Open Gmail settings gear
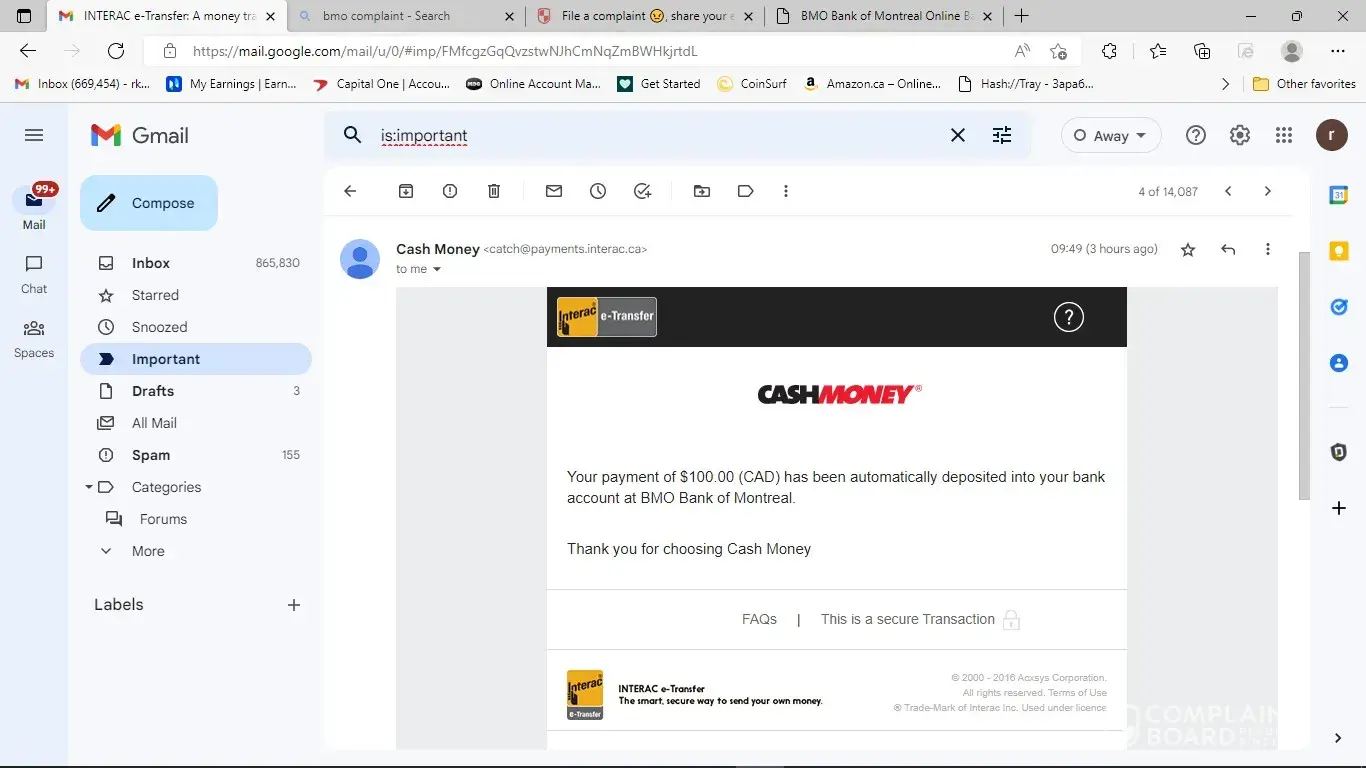Viewport: 1366px width, 768px height. [1240, 135]
